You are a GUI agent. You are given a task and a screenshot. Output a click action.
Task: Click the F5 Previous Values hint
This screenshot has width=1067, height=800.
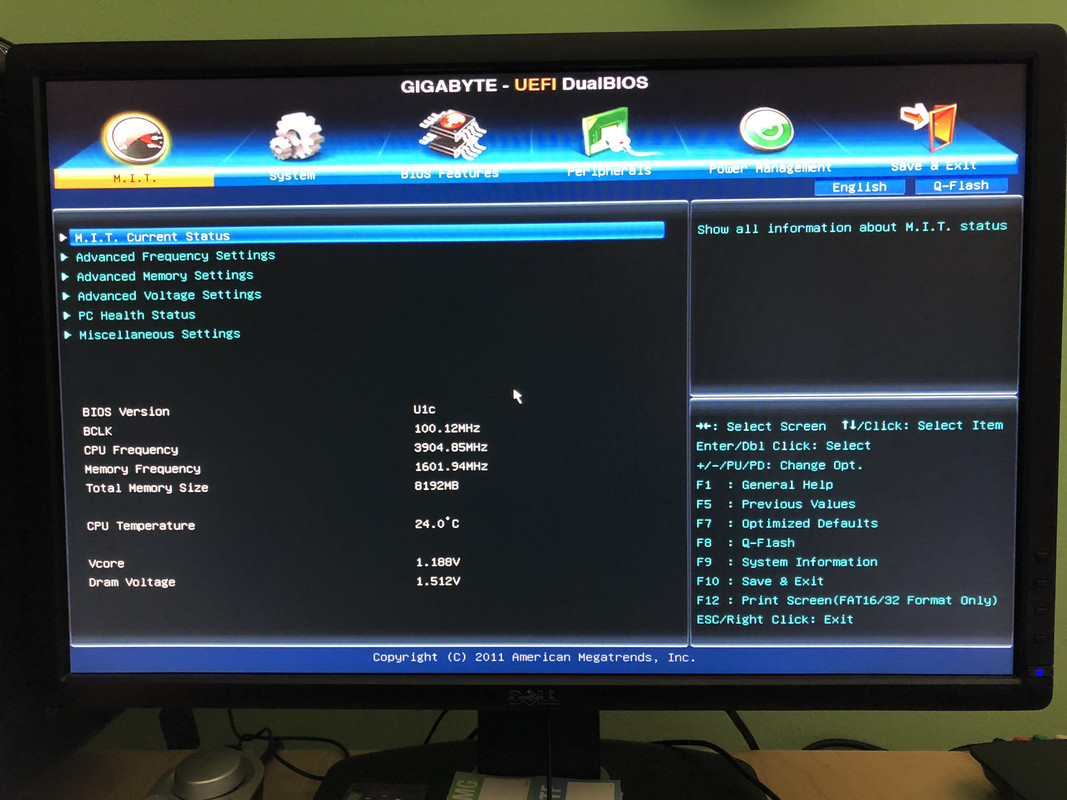(776, 504)
